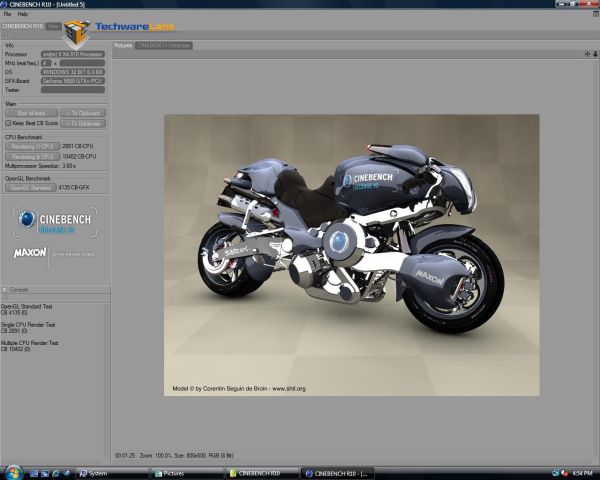Click the console panel scrollbar
This screenshot has width=600, height=480.
107,383
